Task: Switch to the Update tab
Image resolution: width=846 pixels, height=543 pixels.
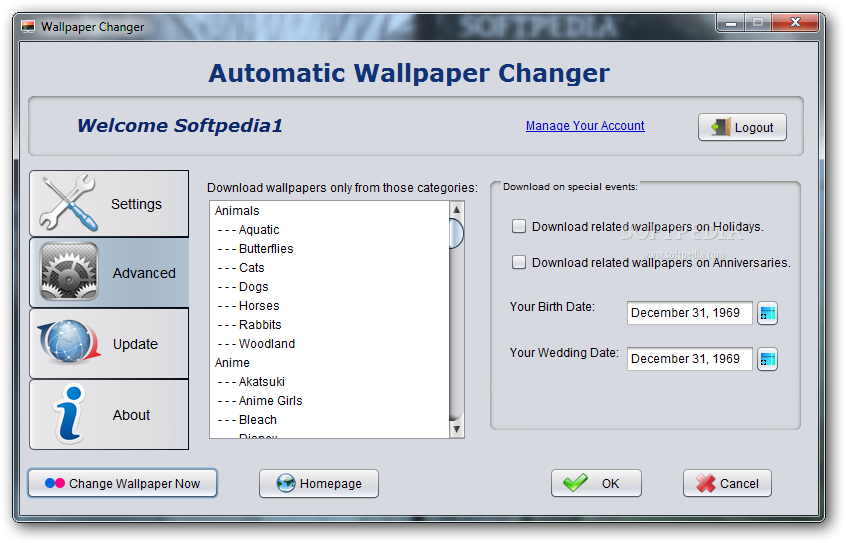Action: (109, 343)
